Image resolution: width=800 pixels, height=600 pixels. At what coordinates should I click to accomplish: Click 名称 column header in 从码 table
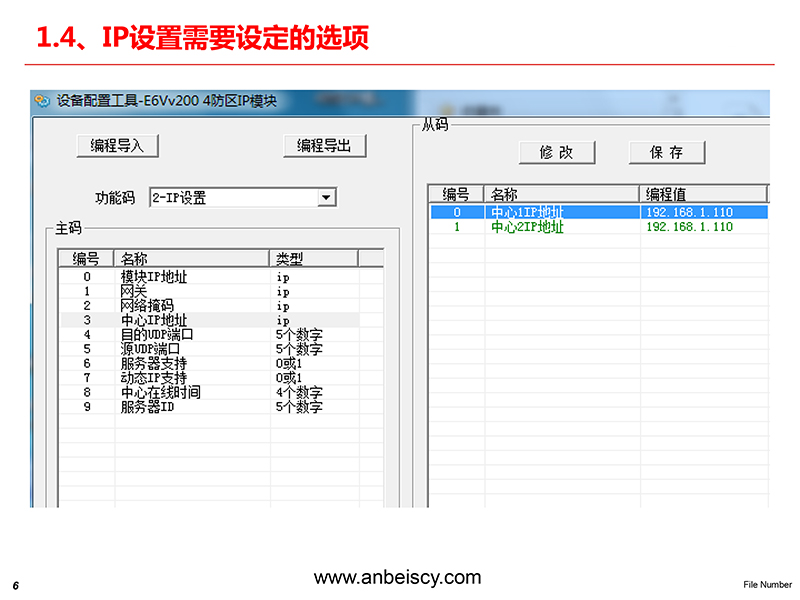[561, 194]
